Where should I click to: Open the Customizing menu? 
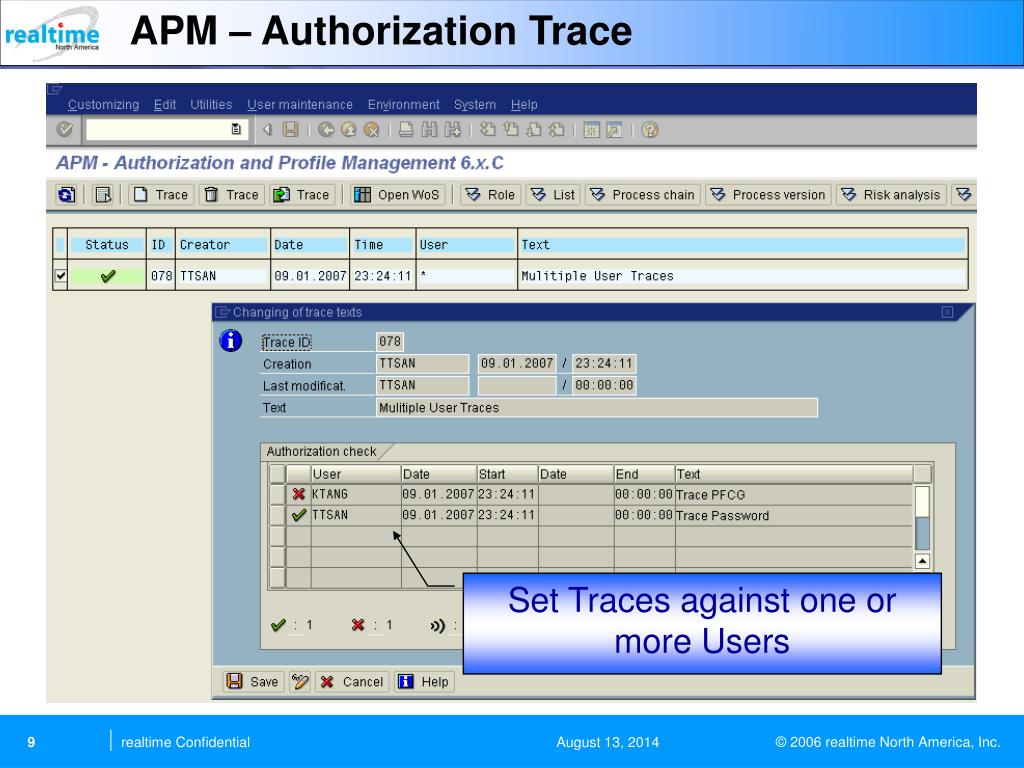(103, 104)
